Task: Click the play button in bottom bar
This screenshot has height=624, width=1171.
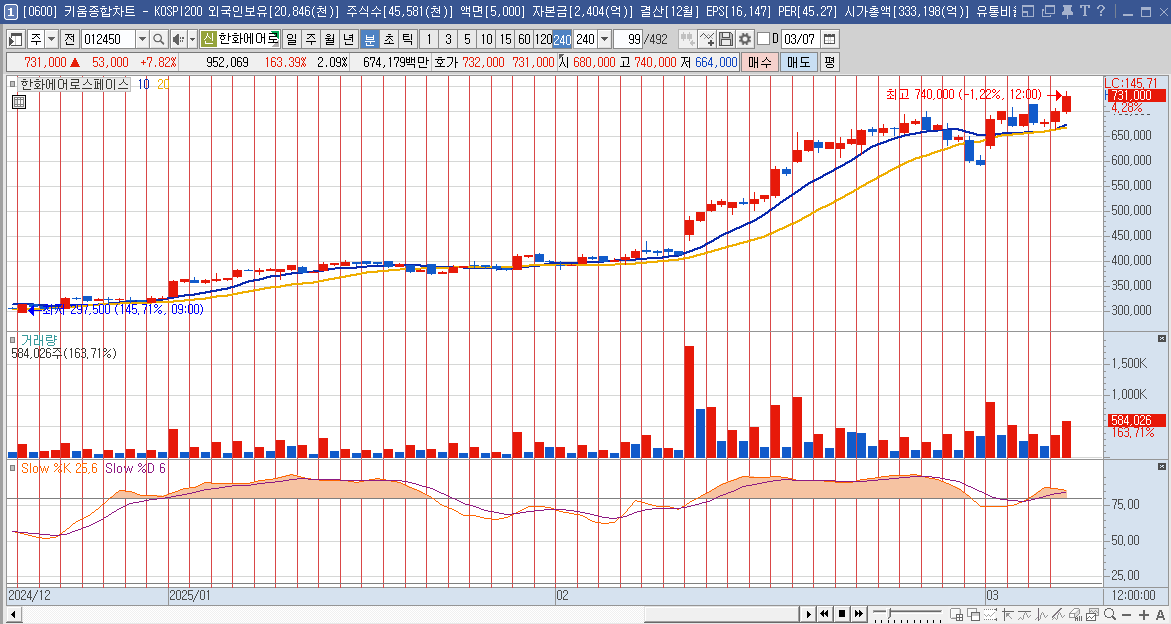Action: point(809,614)
